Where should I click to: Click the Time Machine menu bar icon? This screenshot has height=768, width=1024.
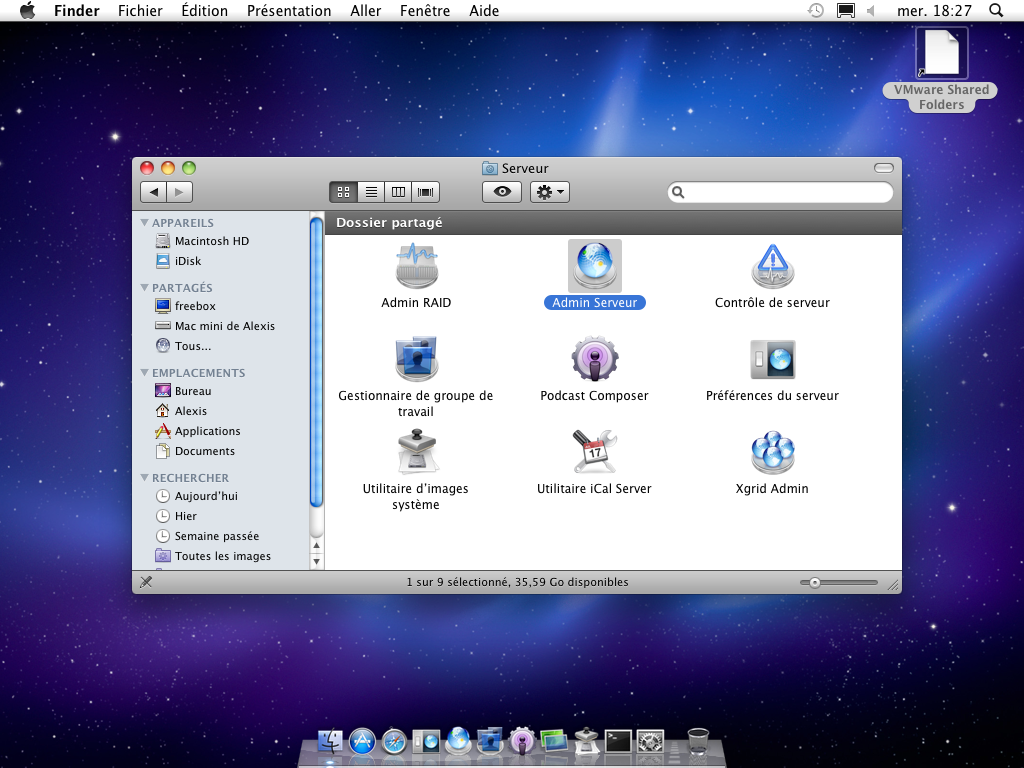click(816, 10)
